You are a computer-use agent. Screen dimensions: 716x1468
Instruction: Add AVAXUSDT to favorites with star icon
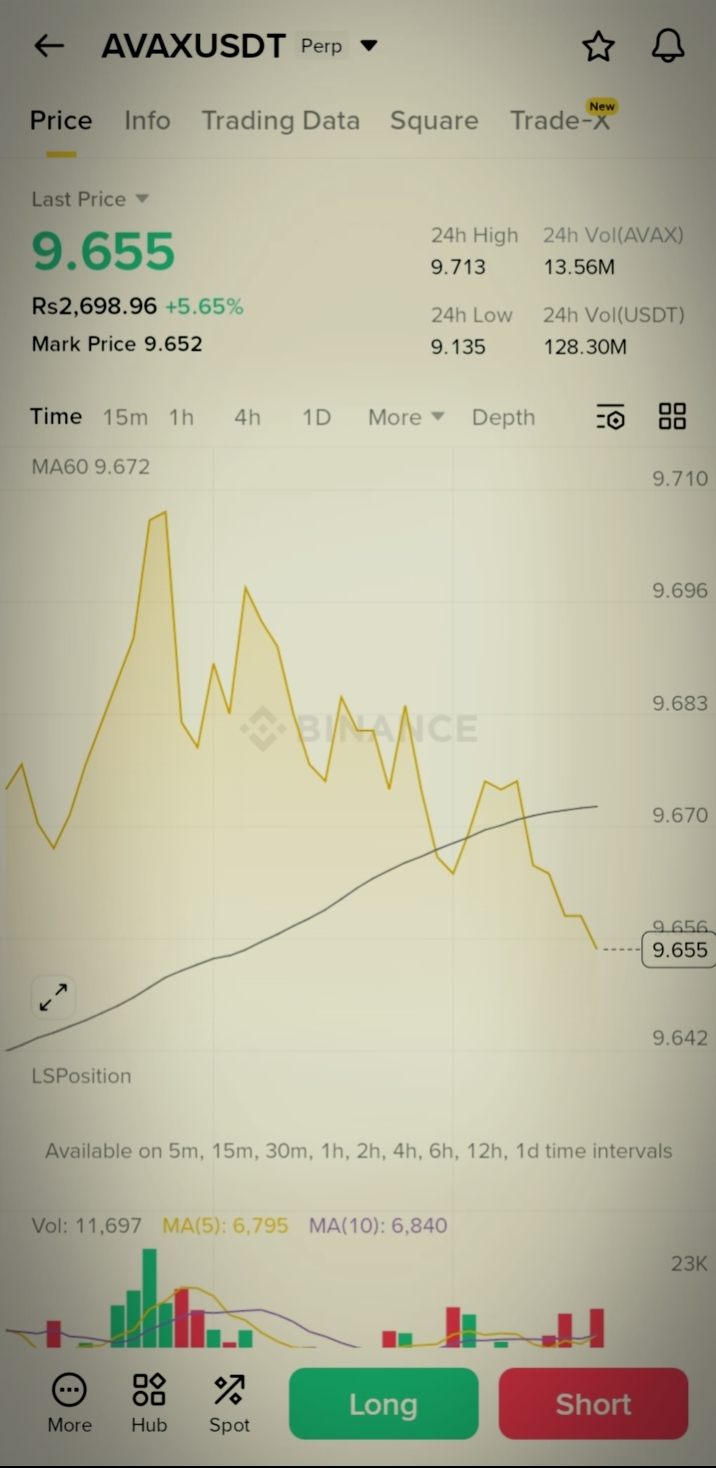coord(598,46)
